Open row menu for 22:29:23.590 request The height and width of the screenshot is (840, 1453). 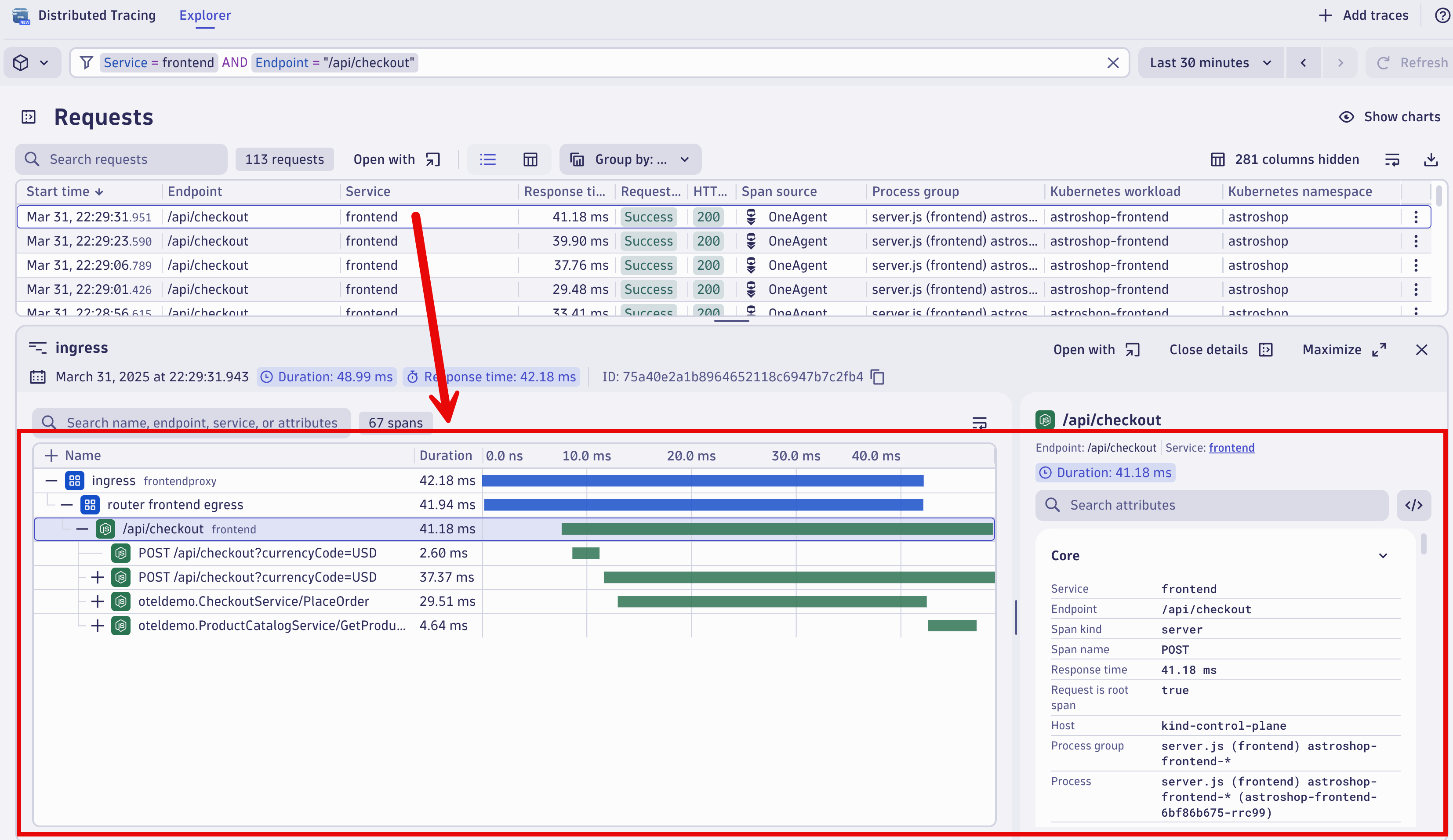pyautogui.click(x=1416, y=241)
